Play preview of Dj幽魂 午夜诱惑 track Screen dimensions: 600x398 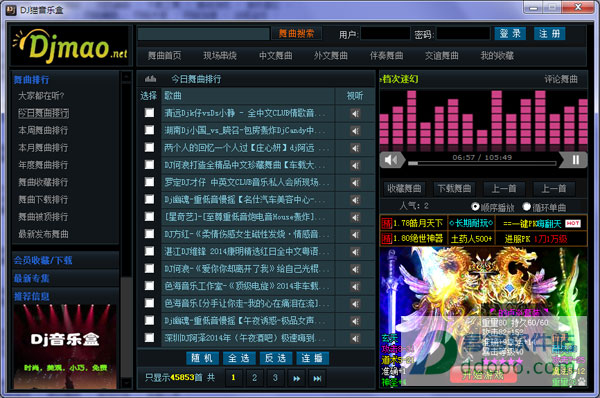pos(355,321)
